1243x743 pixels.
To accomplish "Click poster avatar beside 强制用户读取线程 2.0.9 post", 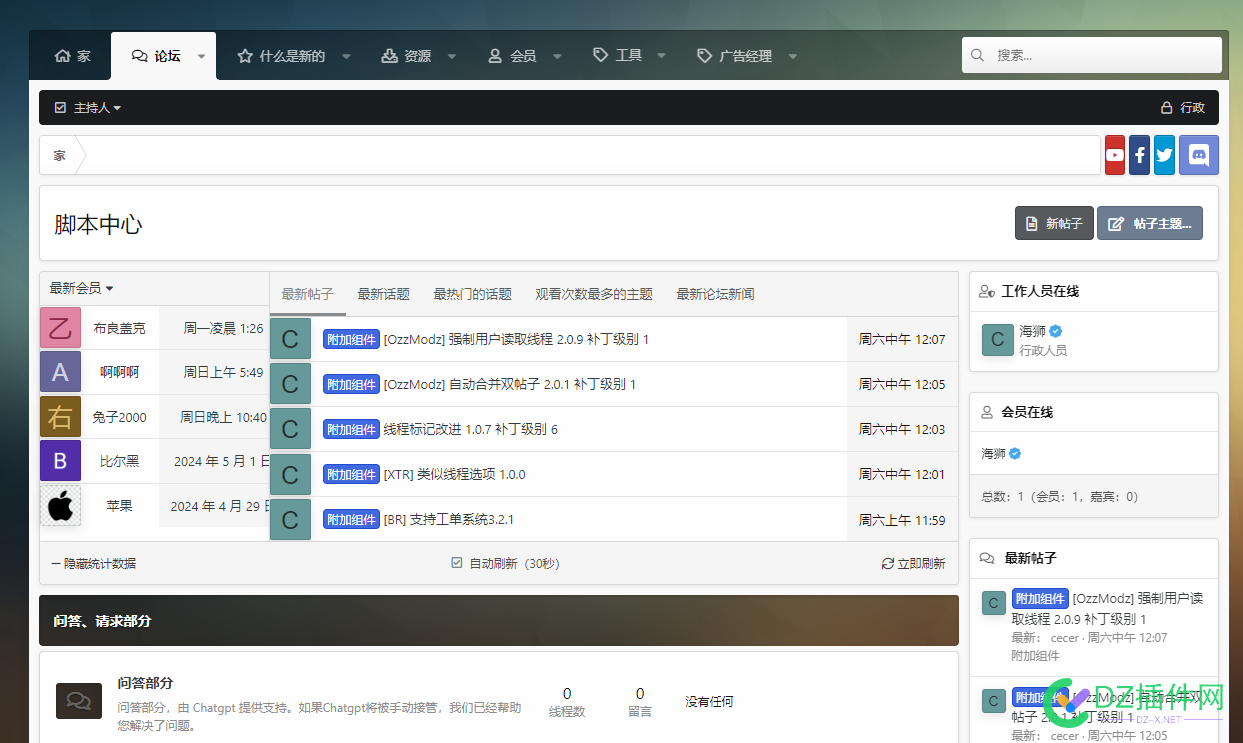I will tap(290, 339).
